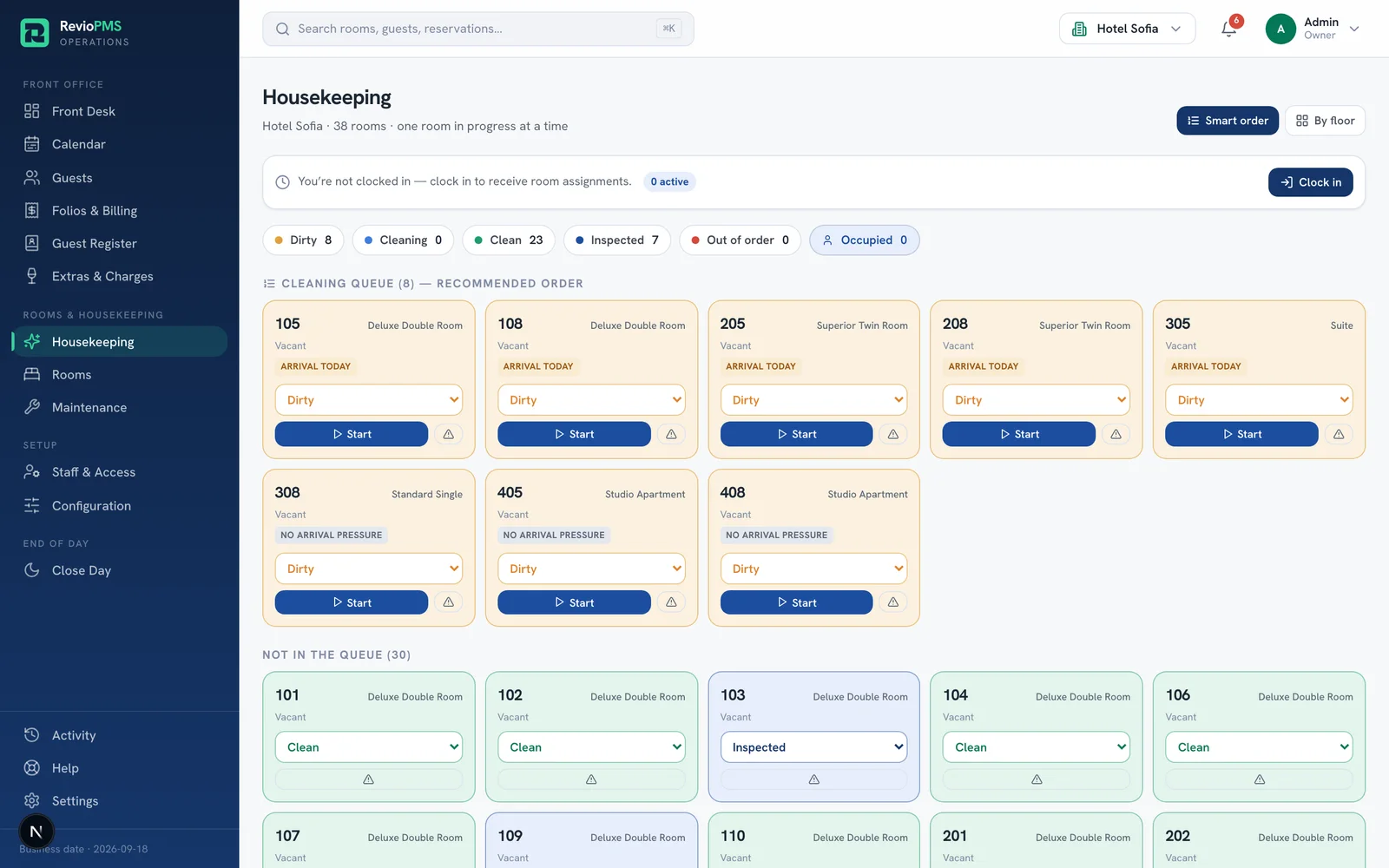
Task: Start cleaning room 108
Action: pyautogui.click(x=574, y=434)
